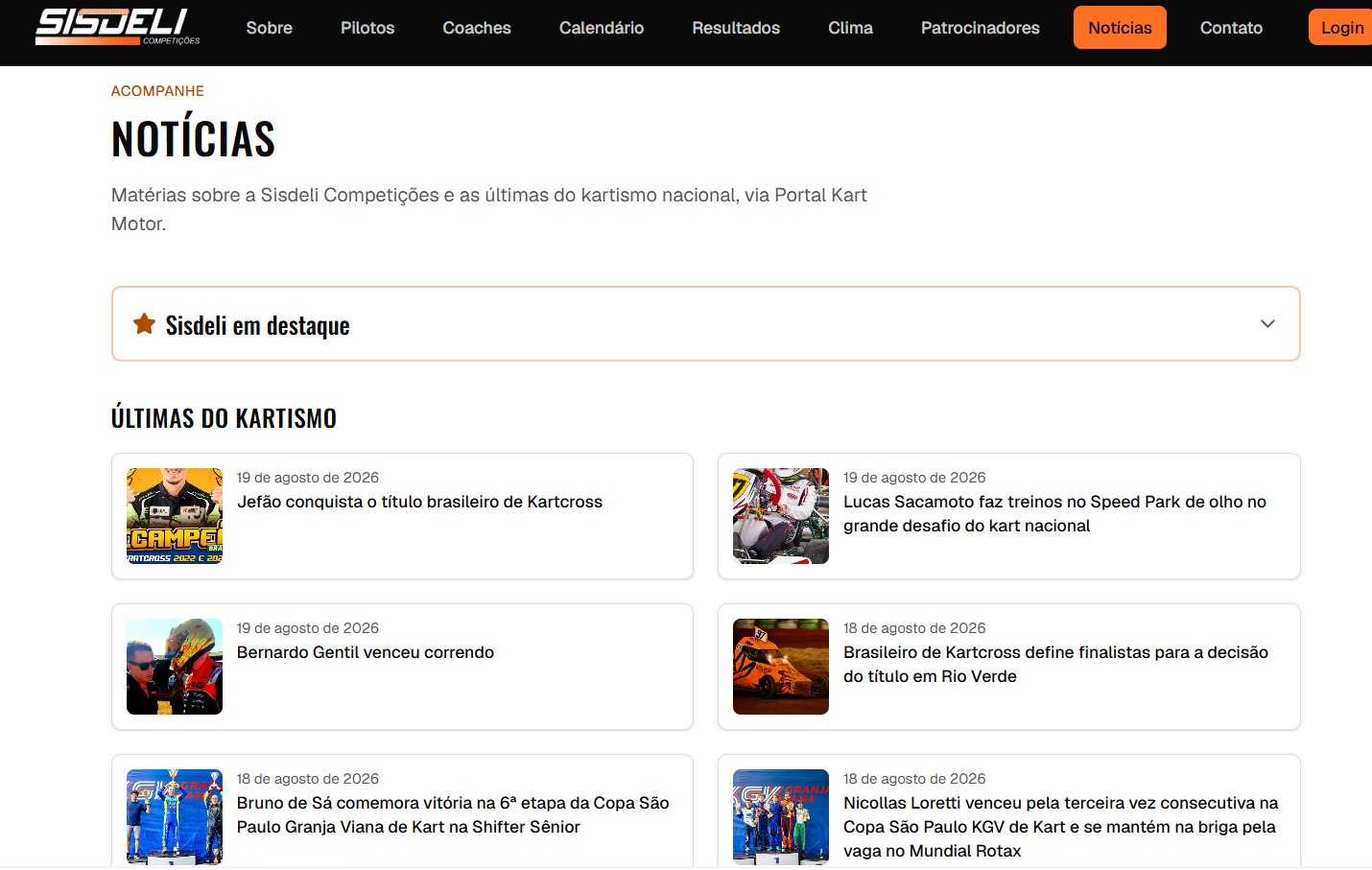
Task: Click the 'Matérias sobre a Sisdeli Competições' description text
Action: click(x=489, y=209)
